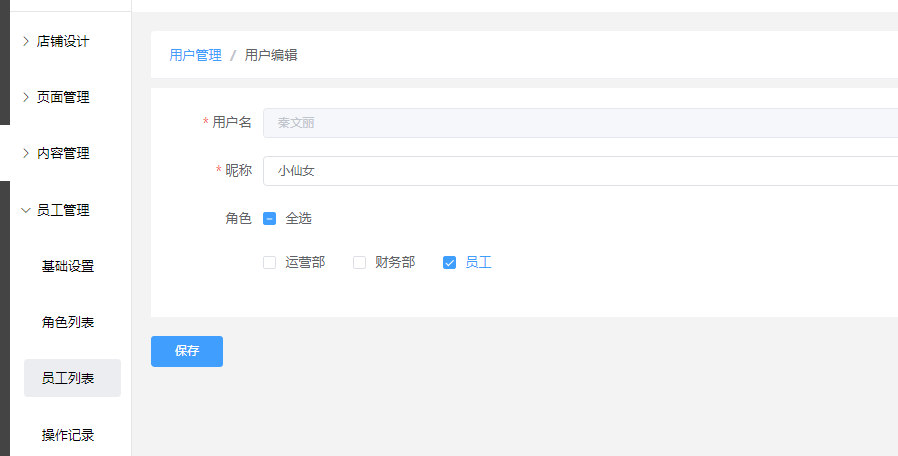This screenshot has height=456, width=898.
Task: Click the disabled 用户名 input field
Action: pyautogui.click(x=580, y=123)
